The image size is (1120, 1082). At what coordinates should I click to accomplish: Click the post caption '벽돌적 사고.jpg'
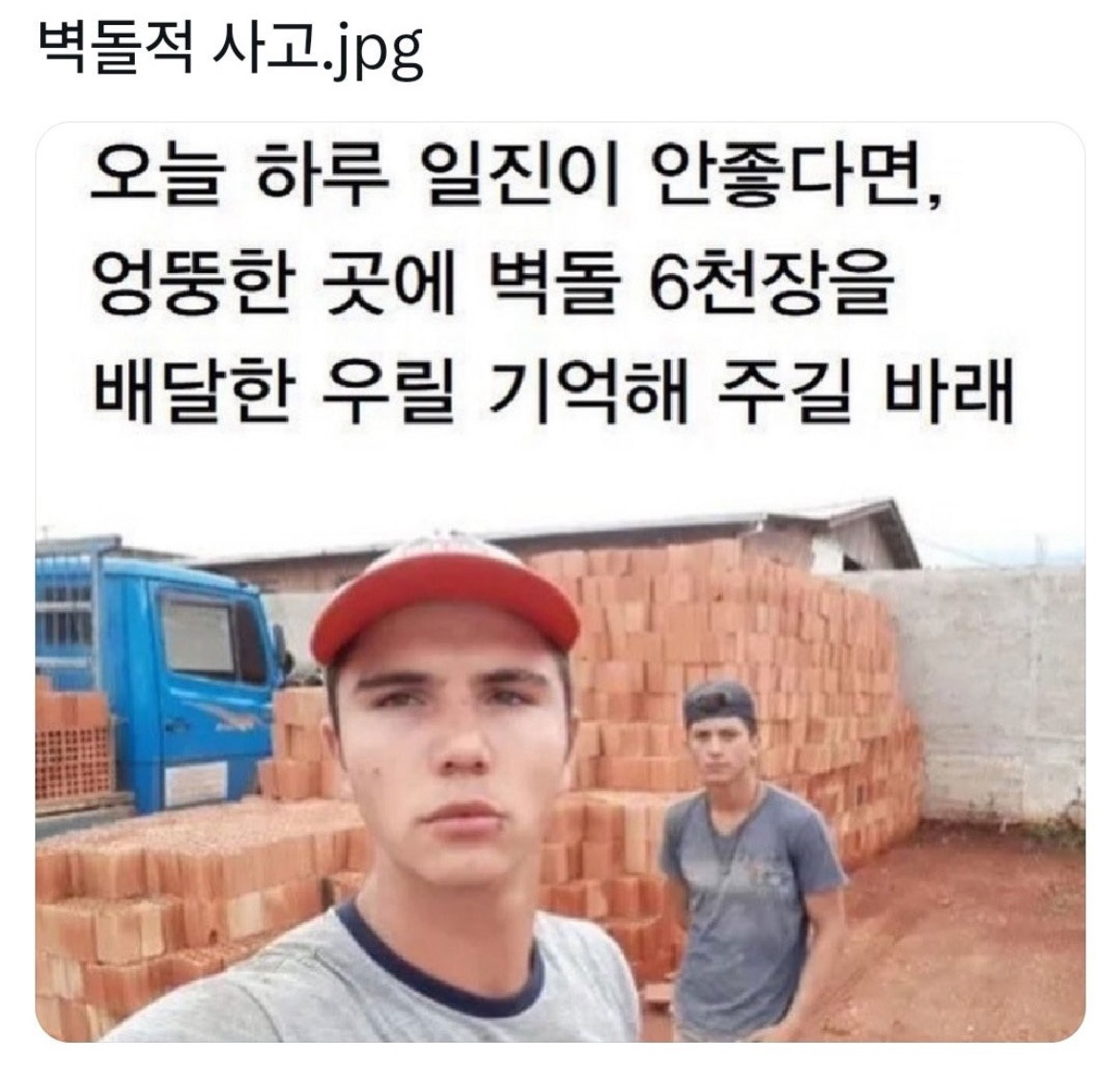(230, 49)
